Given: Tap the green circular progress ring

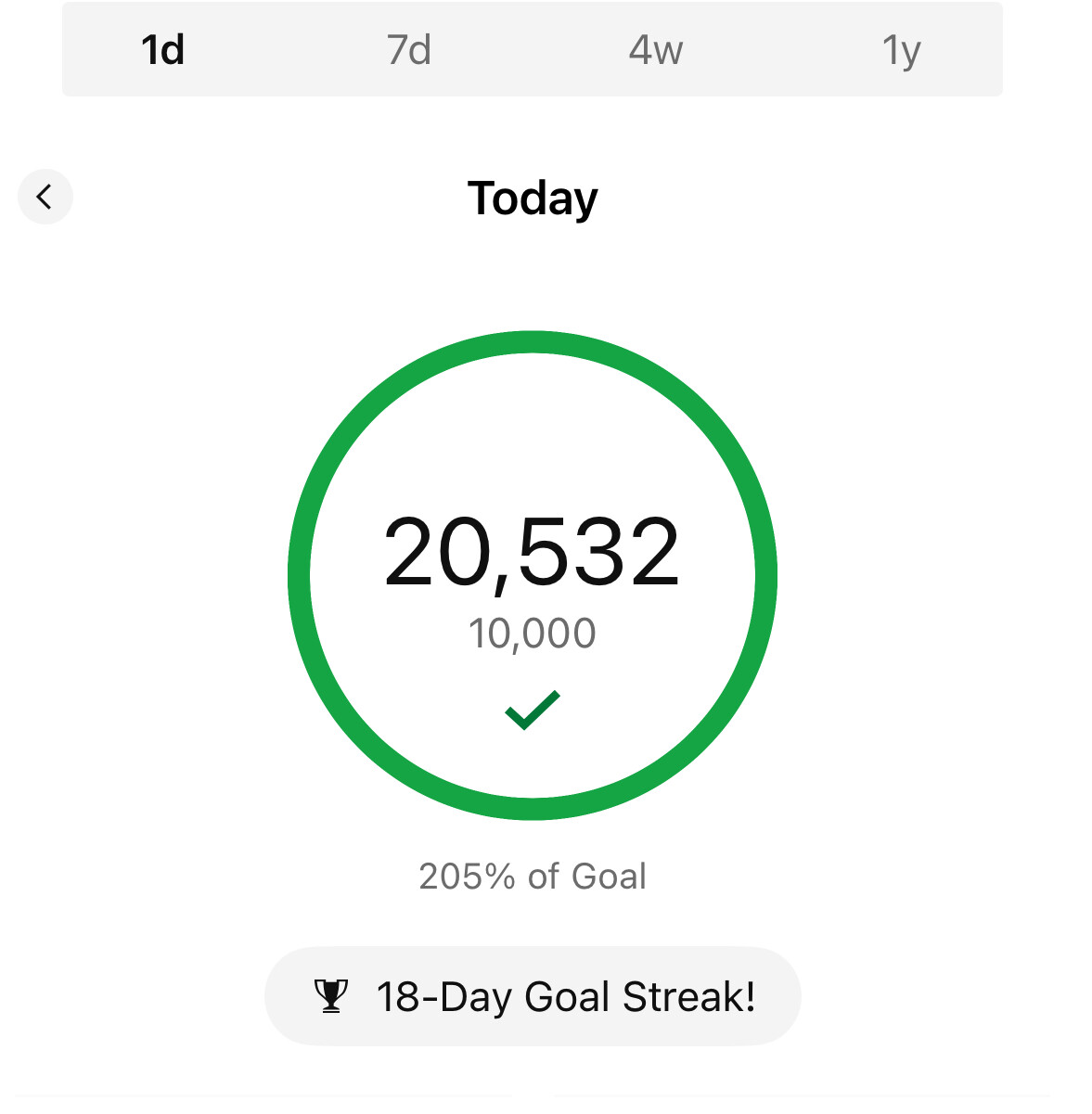Looking at the screenshot, I should 533,575.
